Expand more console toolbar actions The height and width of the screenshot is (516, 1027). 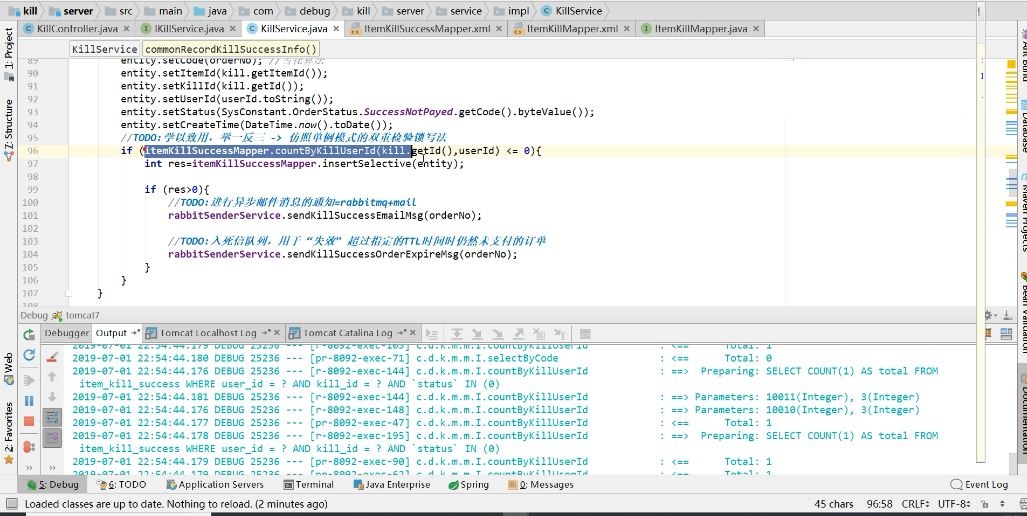[x=52, y=468]
